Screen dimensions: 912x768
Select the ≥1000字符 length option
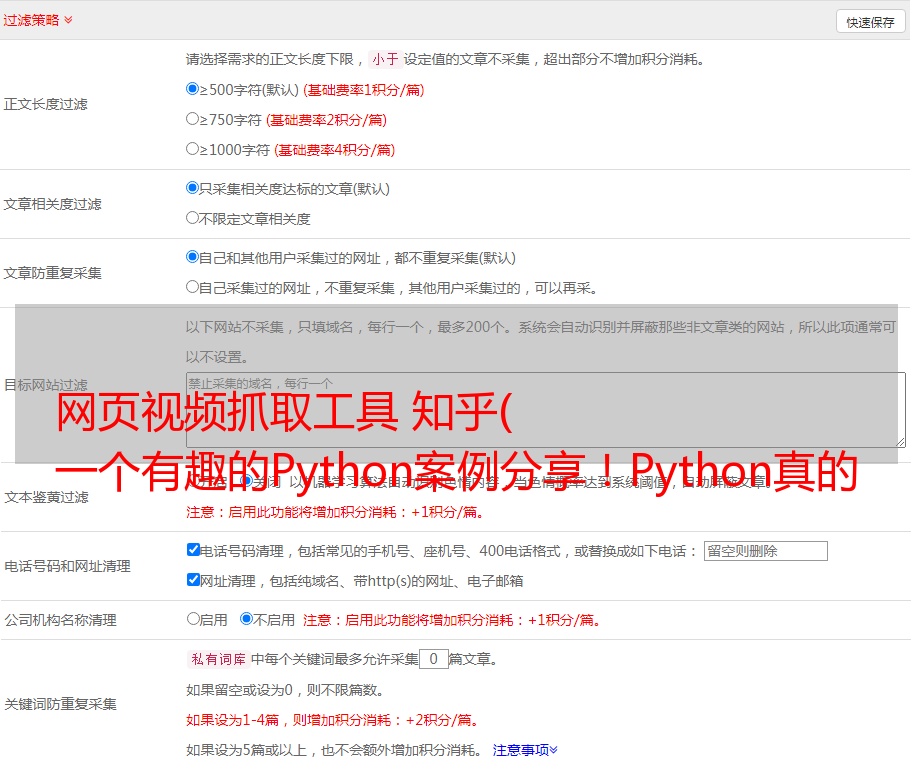(192, 149)
